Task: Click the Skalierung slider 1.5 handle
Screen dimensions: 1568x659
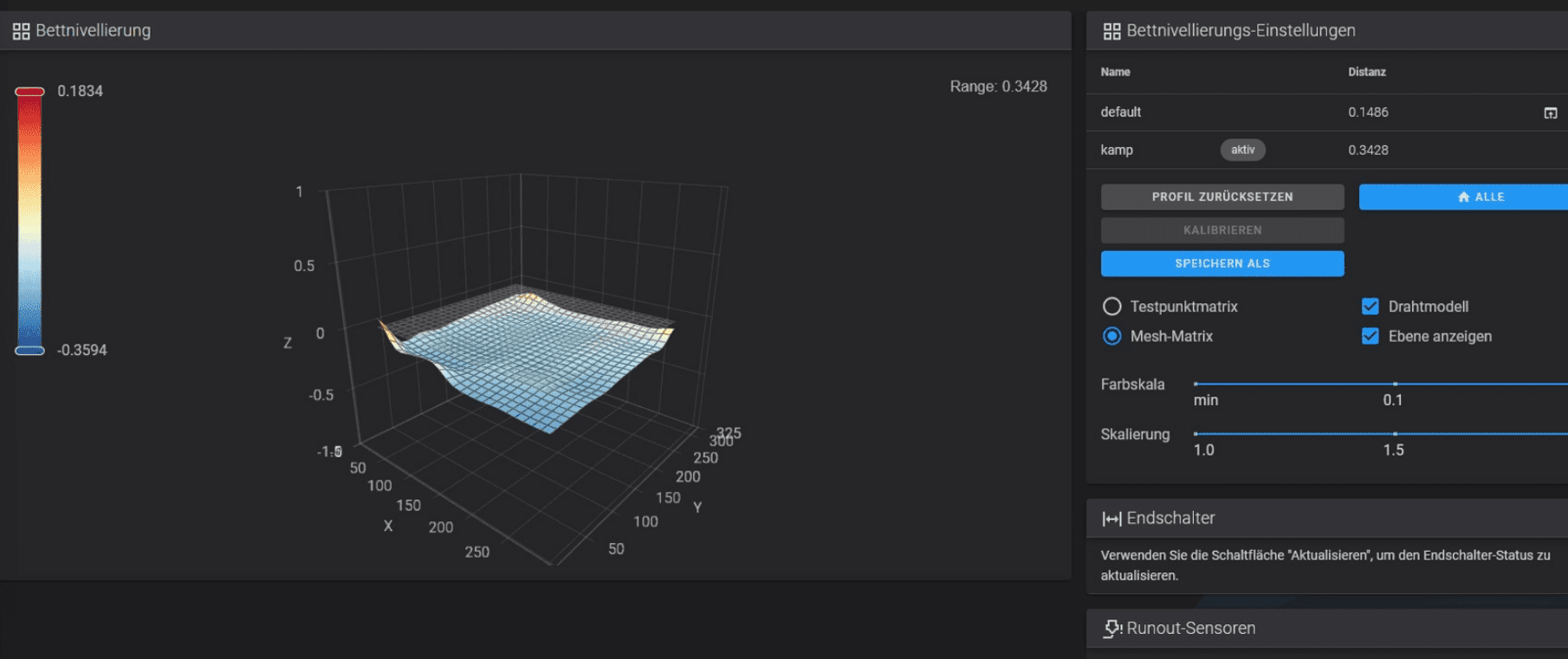Action: (1395, 434)
